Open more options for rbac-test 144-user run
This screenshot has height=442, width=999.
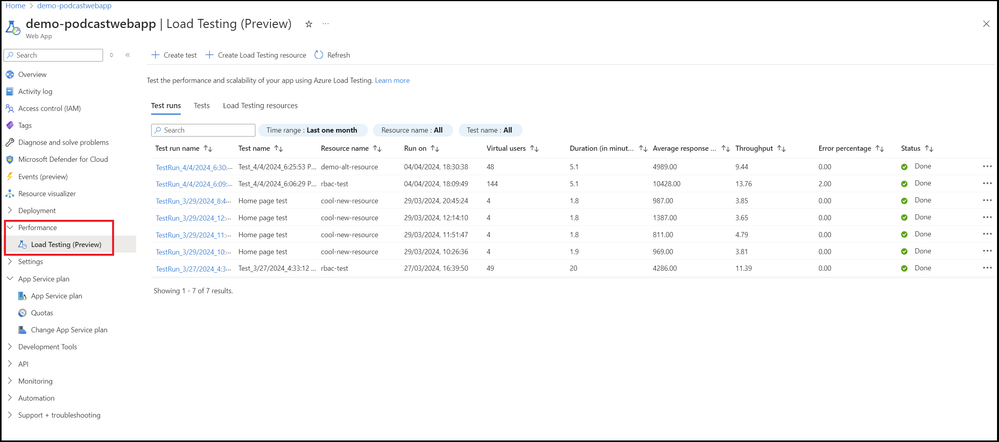pyautogui.click(x=987, y=183)
